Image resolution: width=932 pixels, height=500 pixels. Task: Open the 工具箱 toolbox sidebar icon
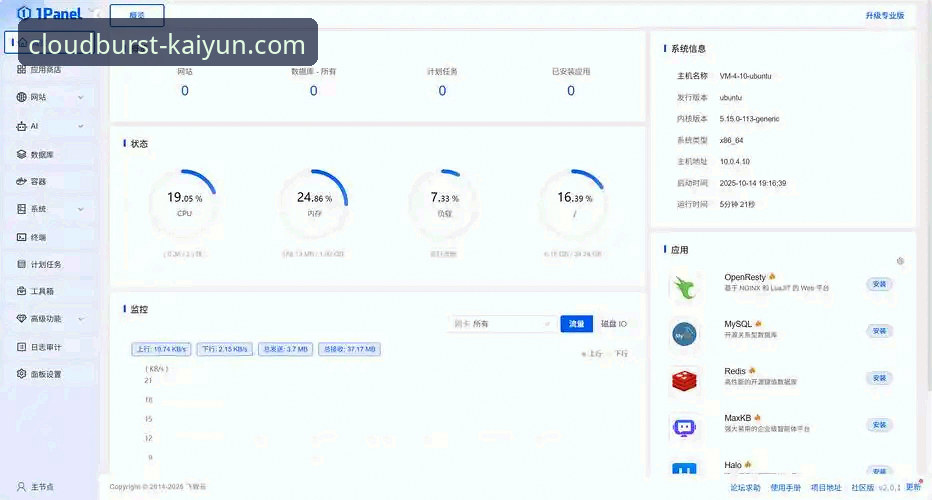(x=21, y=291)
